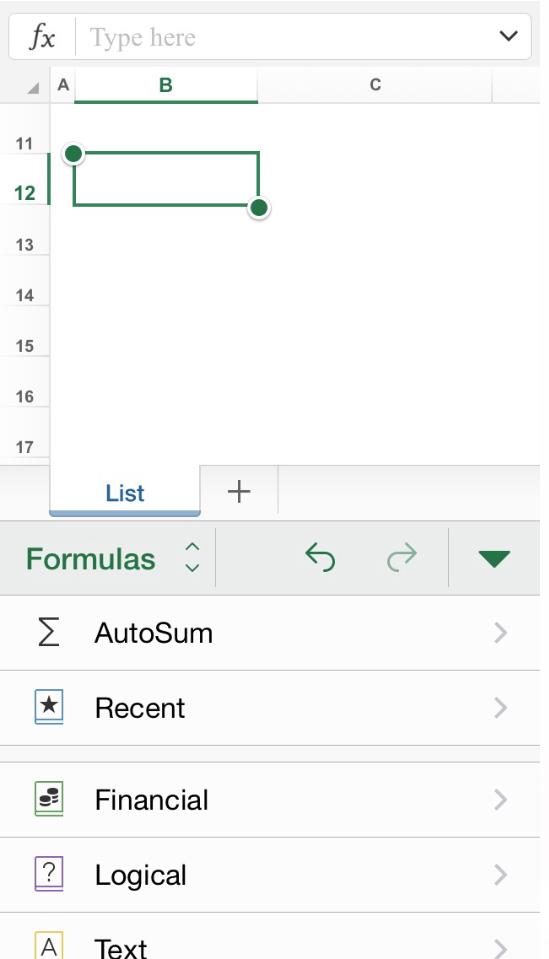Tap the AutoSum sigma icon

click(49, 632)
